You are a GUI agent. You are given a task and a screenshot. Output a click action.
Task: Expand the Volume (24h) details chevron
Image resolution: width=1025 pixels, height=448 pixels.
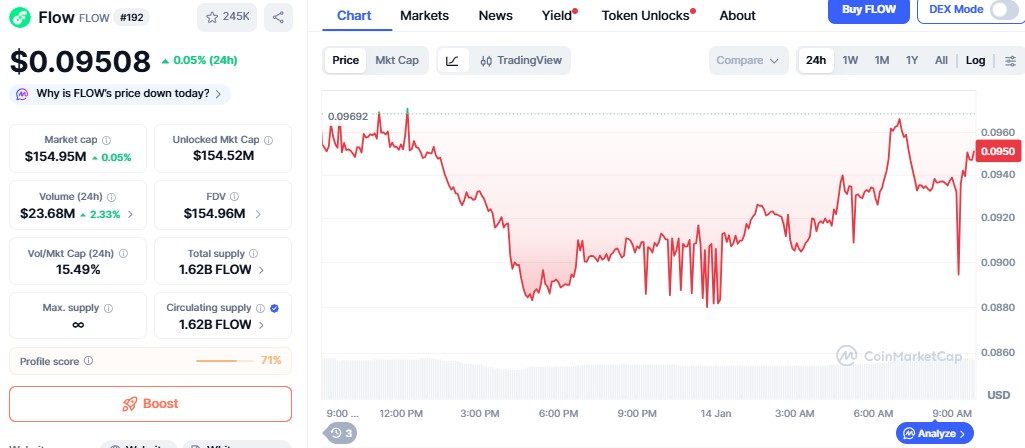tap(130, 214)
